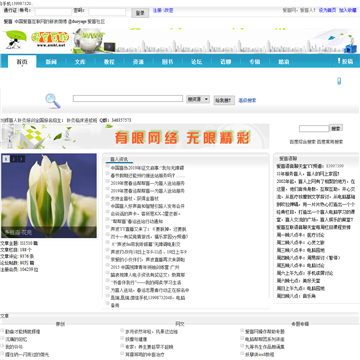Viewport: 360px width, 360px height.
Task: Show slide 3 in the tulip slideshow
Action: pyautogui.click(x=21, y=159)
